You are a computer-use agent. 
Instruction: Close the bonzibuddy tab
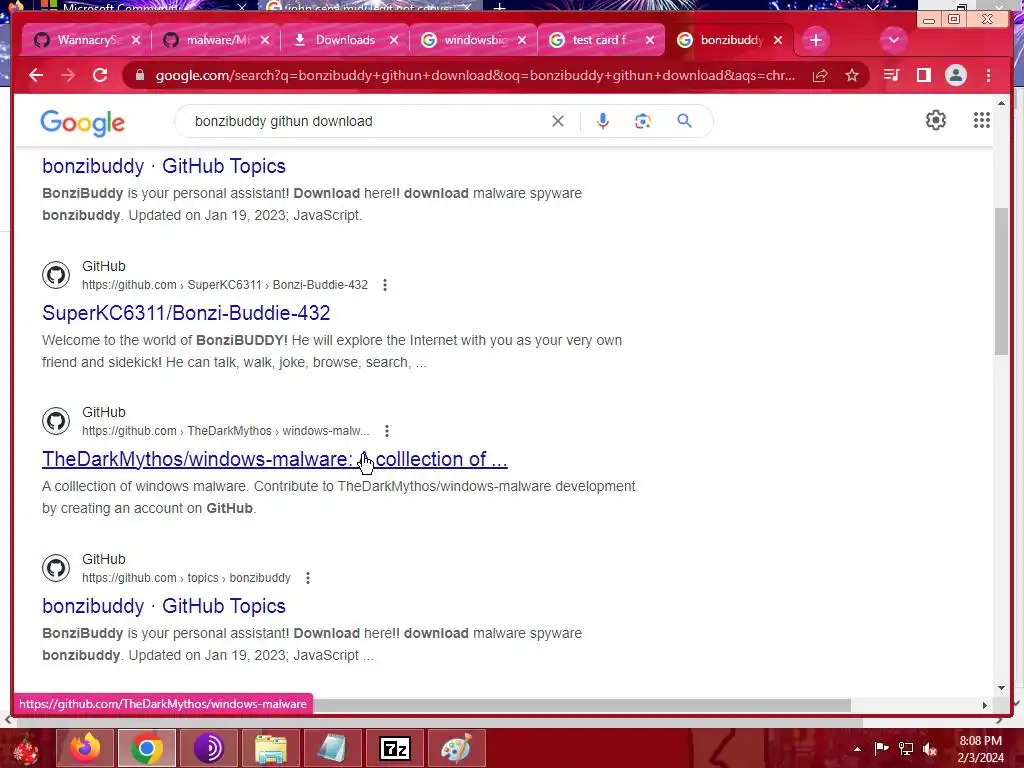coord(778,40)
